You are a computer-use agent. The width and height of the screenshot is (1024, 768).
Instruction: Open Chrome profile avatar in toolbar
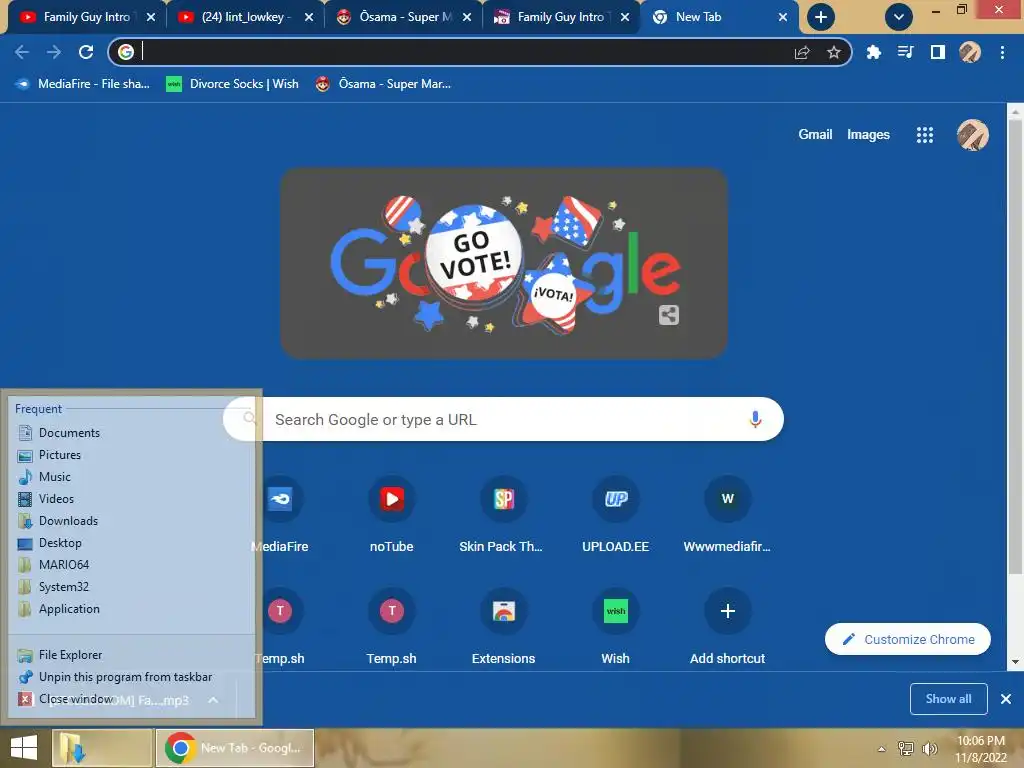pos(970,52)
